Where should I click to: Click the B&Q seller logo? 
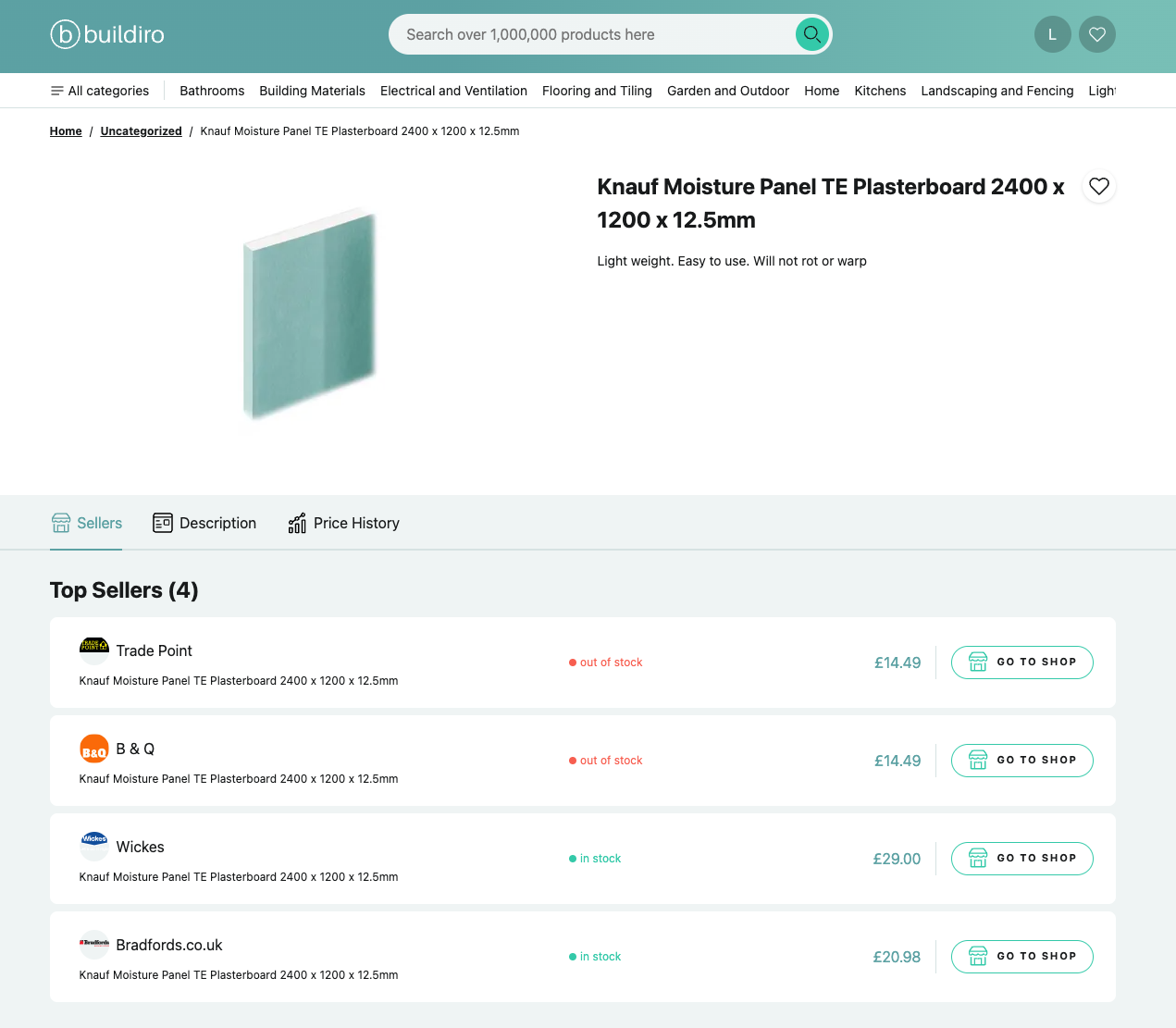click(94, 749)
